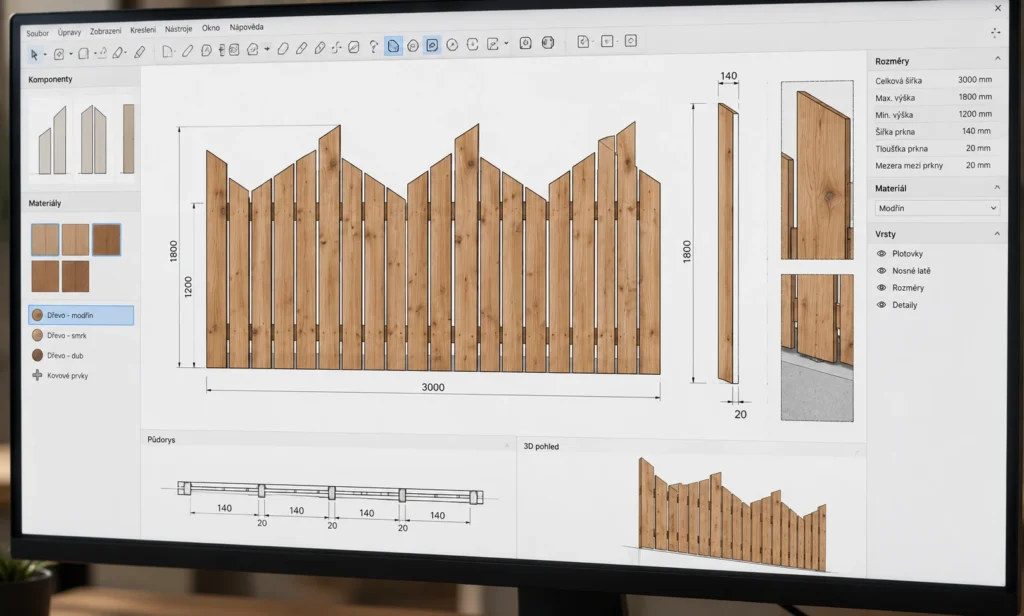This screenshot has width=1024, height=616.
Task: Toggle the highlighted polygon shape tool
Action: pyautogui.click(x=393, y=46)
